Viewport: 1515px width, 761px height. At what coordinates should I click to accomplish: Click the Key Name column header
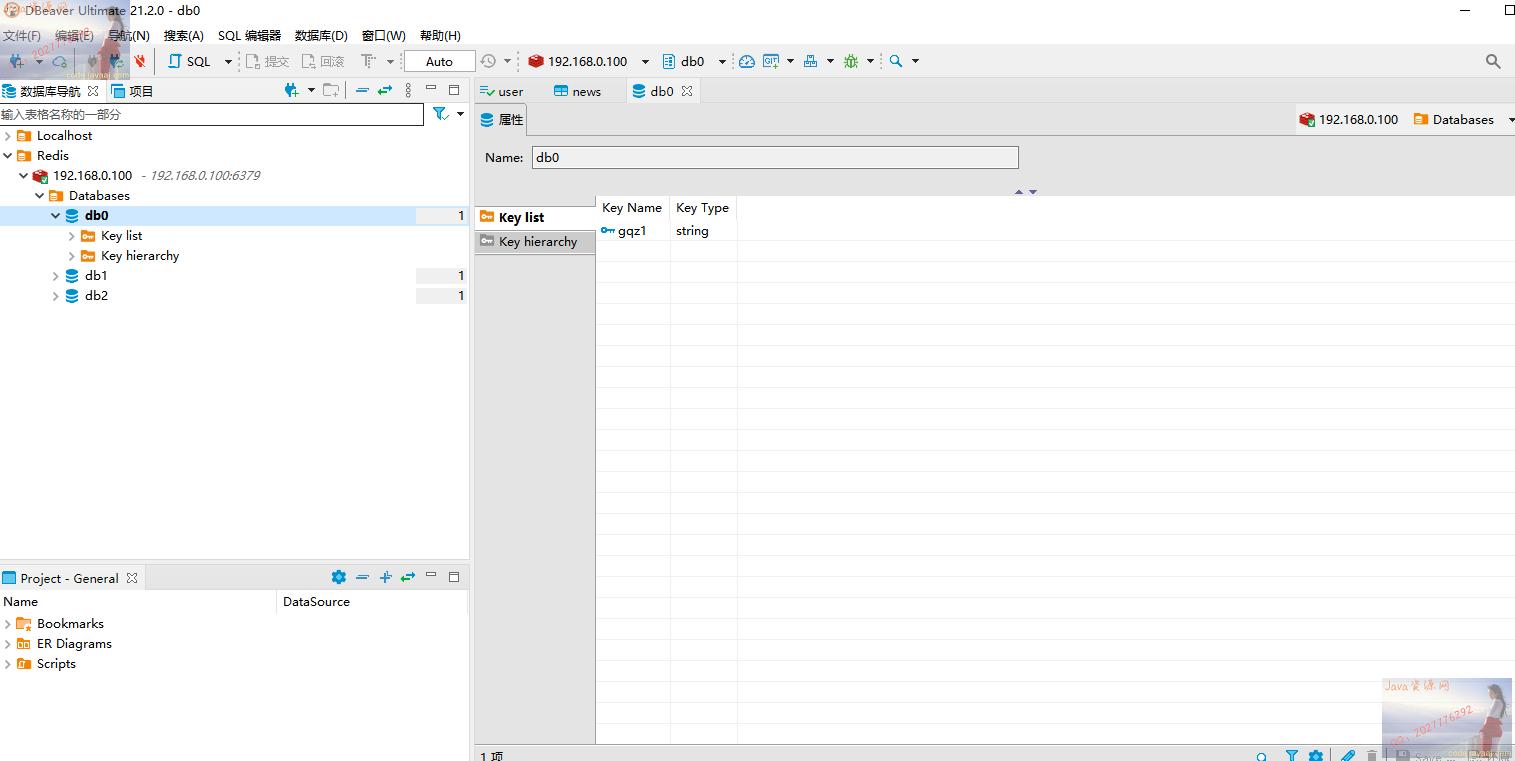(632, 208)
